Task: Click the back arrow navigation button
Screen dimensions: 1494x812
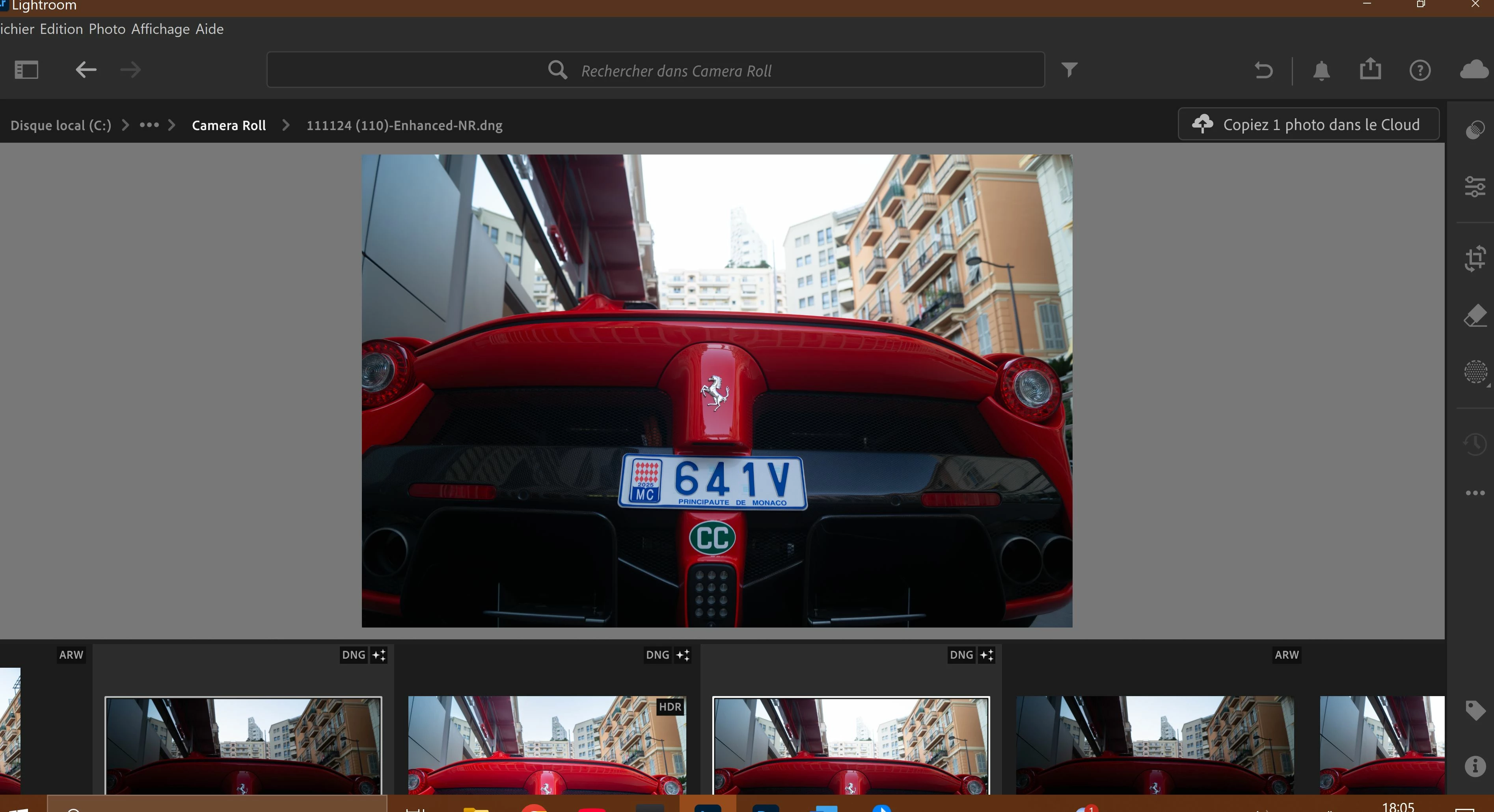Action: coord(86,70)
